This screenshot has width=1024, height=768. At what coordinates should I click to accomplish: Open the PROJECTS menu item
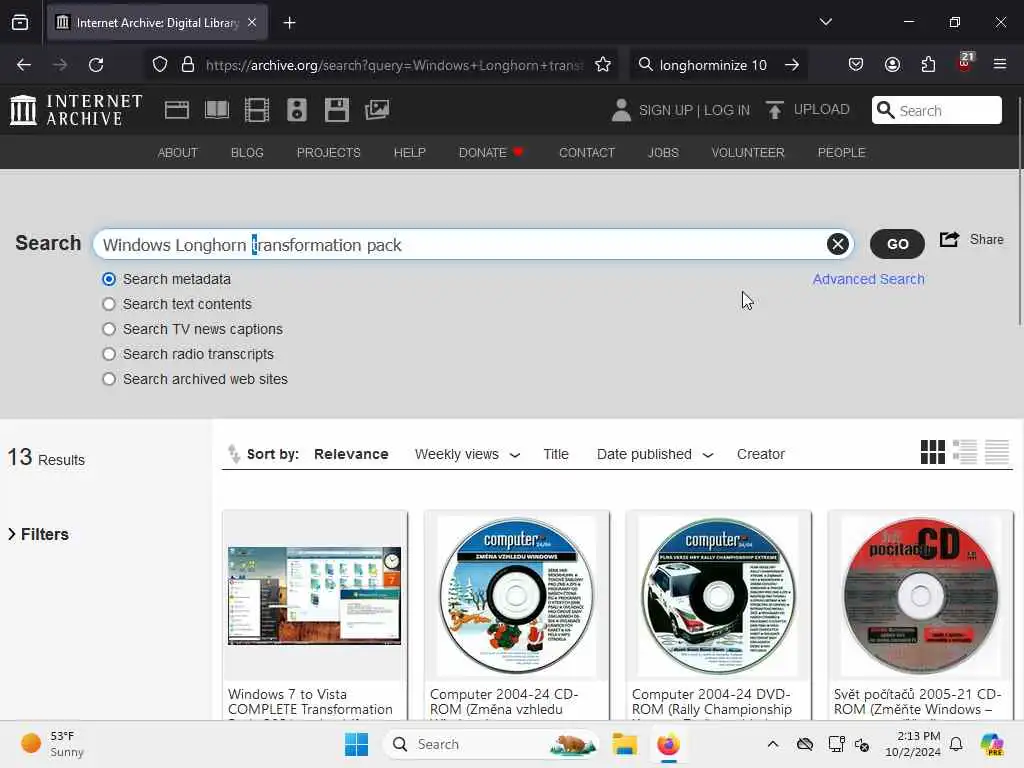(x=328, y=152)
